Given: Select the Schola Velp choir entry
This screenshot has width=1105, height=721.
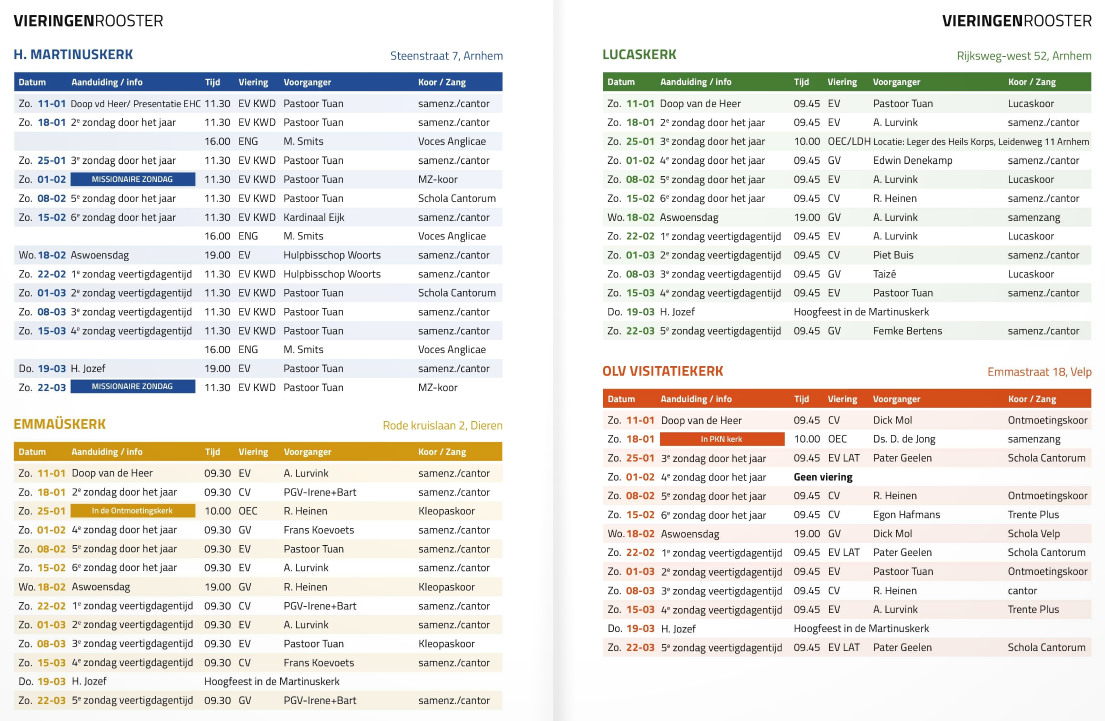Looking at the screenshot, I should click(1033, 534).
